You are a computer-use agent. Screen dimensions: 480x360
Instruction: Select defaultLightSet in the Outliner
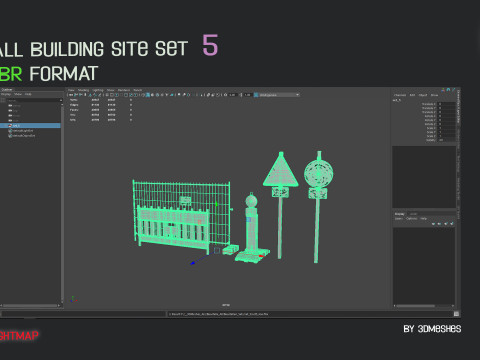click(x=22, y=131)
